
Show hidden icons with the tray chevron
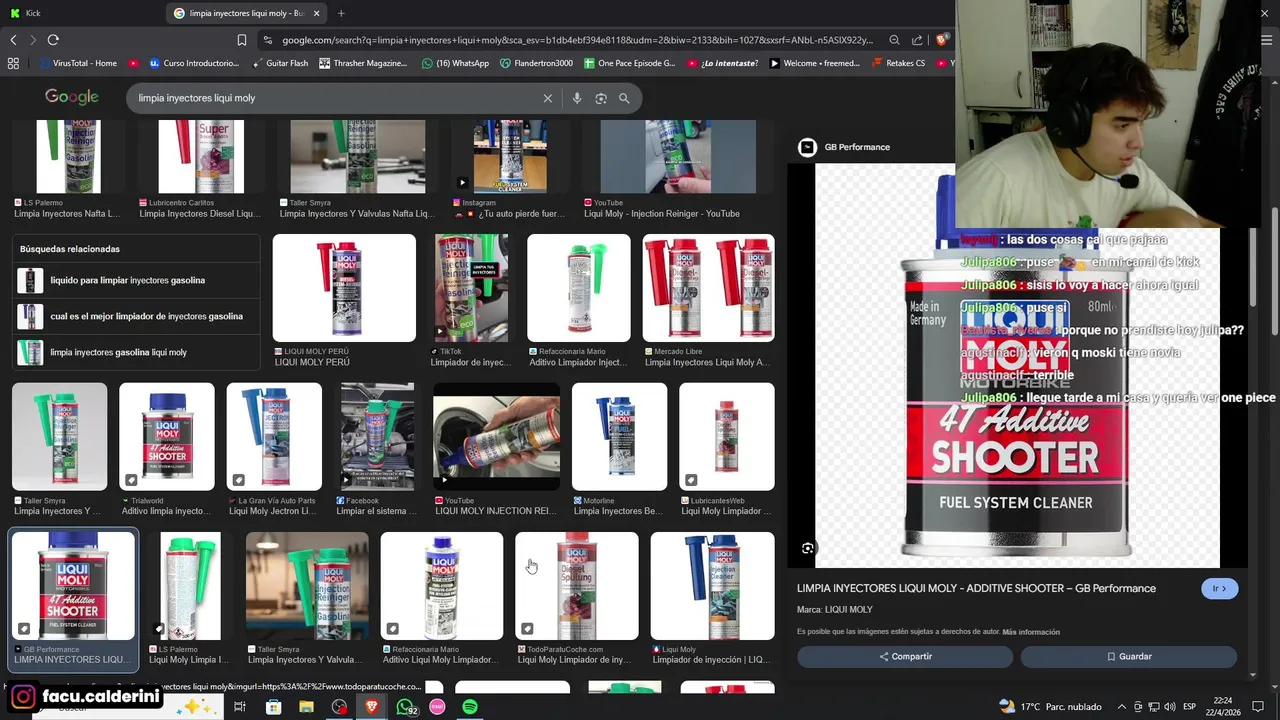click(x=1121, y=707)
